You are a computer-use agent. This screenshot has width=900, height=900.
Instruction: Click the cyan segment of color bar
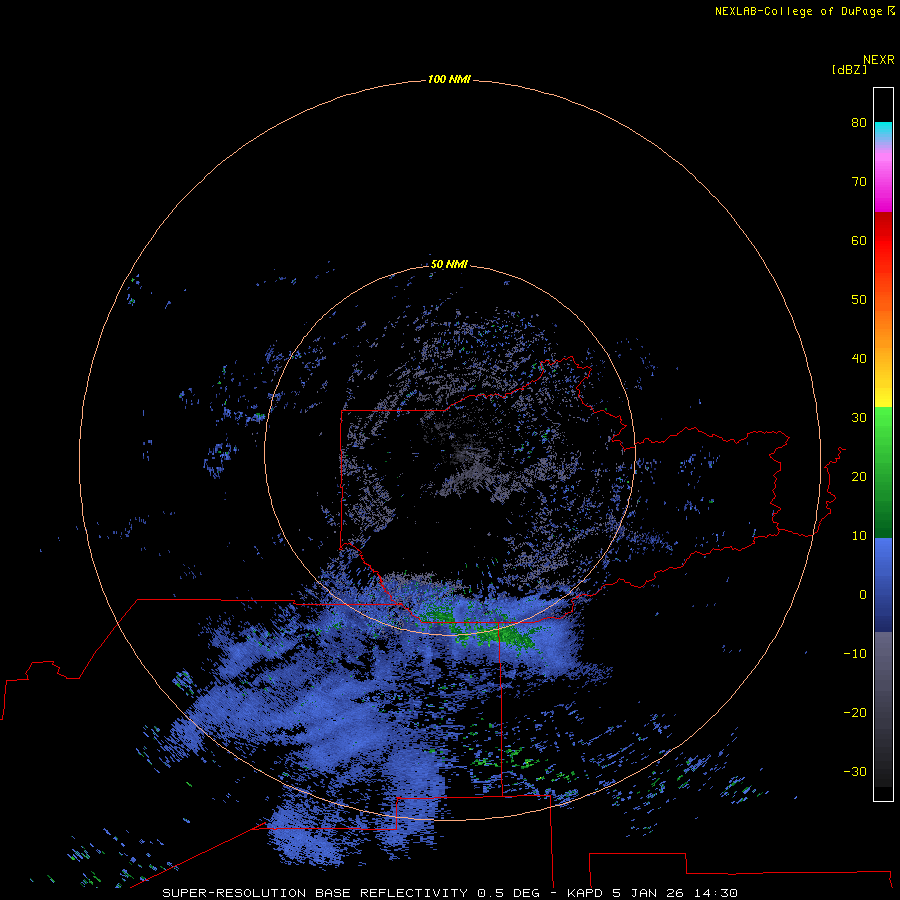[883, 131]
